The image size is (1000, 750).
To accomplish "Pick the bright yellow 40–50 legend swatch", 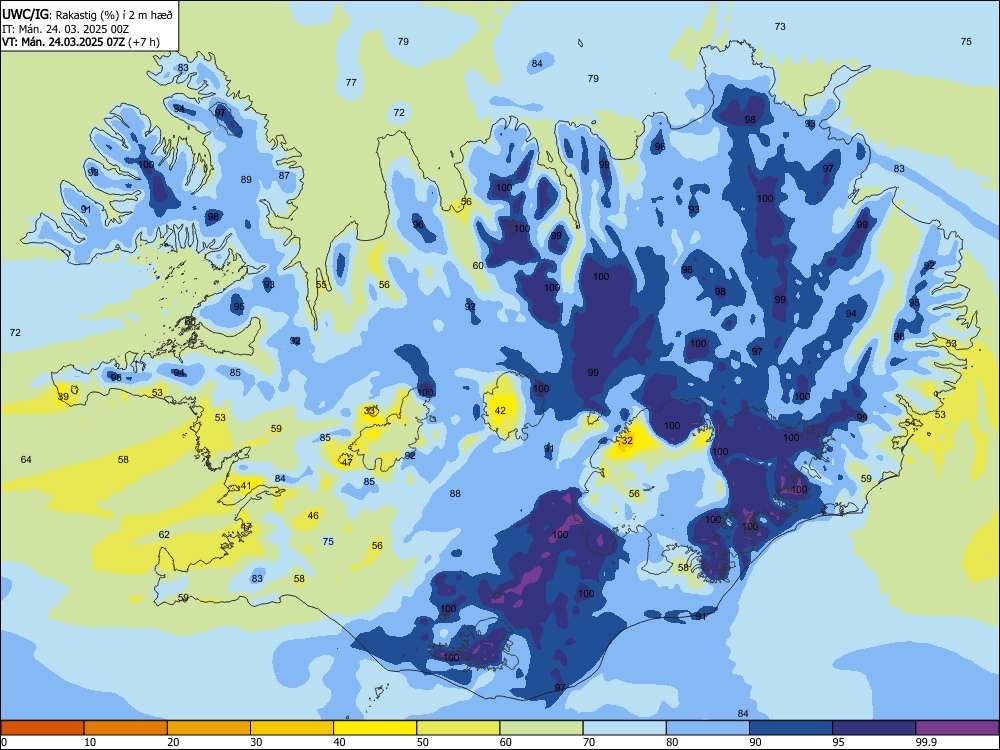I will pos(375,728).
